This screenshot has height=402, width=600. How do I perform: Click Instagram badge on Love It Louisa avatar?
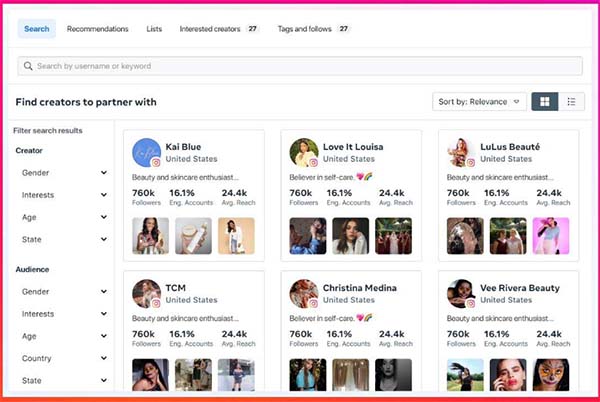click(x=313, y=163)
